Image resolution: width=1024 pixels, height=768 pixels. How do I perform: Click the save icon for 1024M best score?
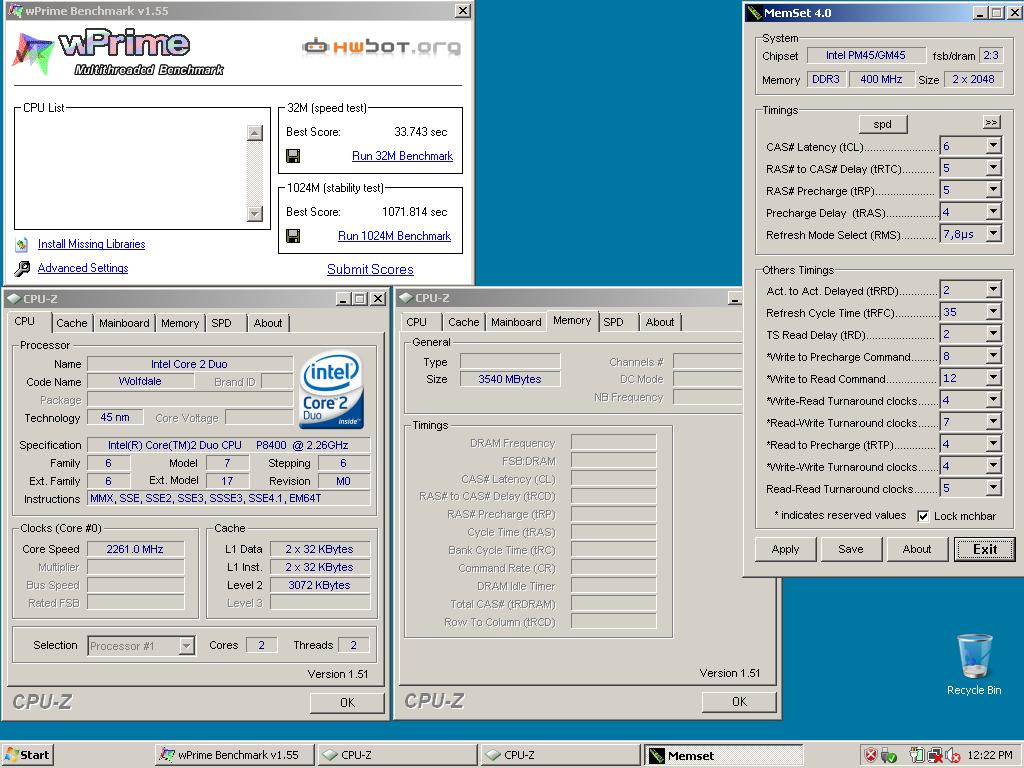coord(293,236)
